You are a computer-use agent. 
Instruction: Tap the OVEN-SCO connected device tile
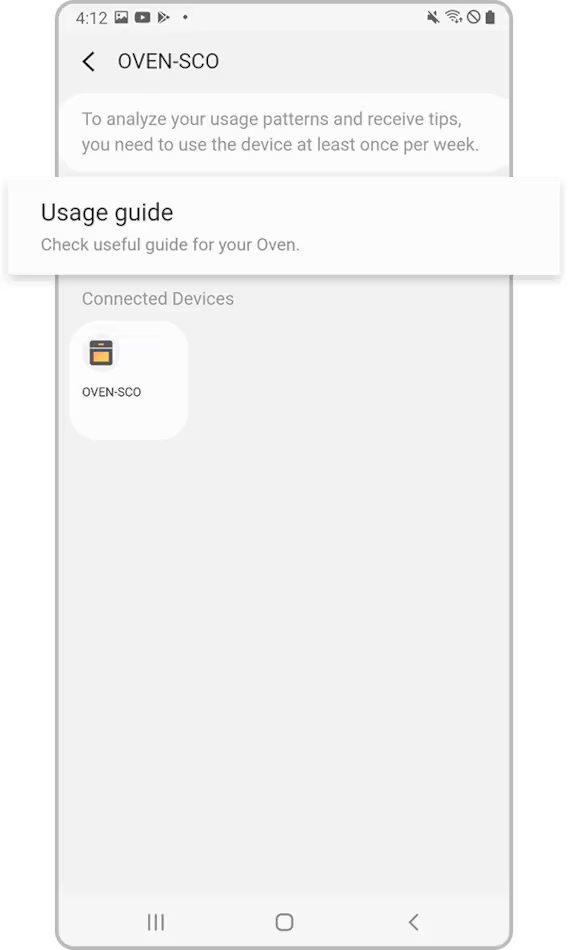(x=129, y=380)
